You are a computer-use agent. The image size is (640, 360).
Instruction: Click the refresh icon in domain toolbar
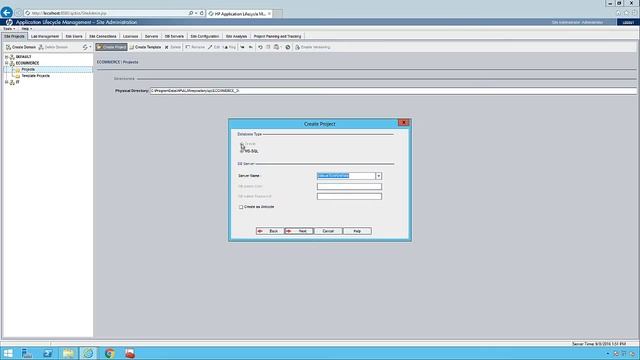click(85, 47)
